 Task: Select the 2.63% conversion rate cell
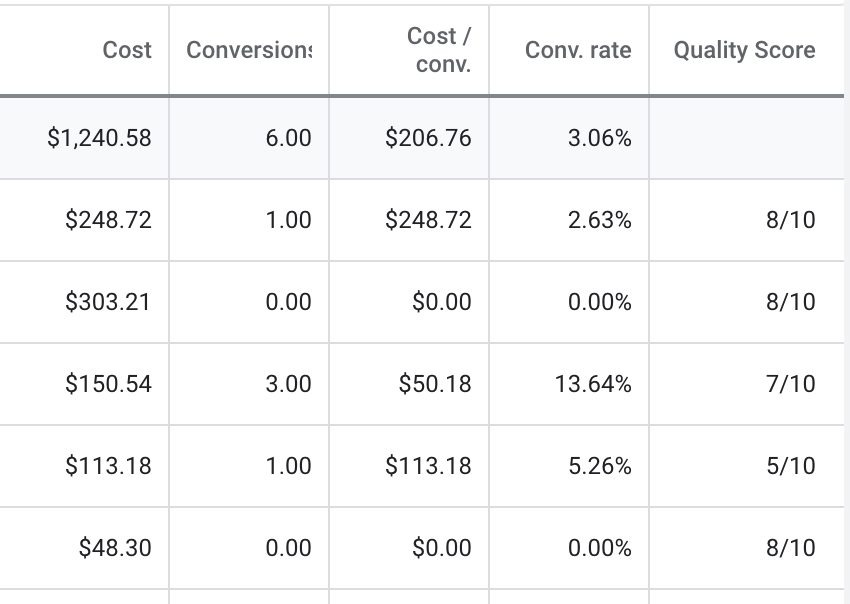599,220
